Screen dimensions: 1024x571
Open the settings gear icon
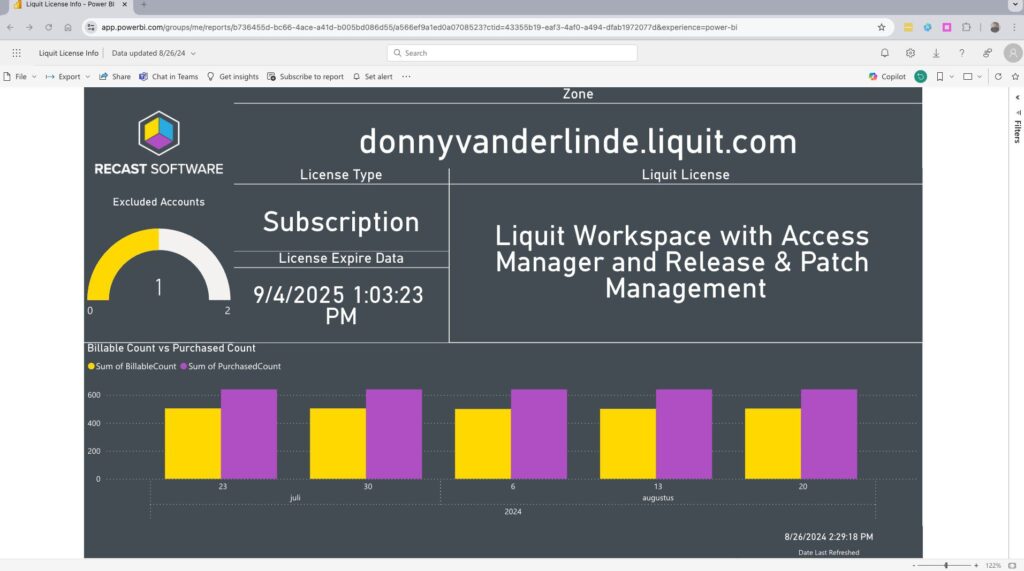pyautogui.click(x=910, y=53)
